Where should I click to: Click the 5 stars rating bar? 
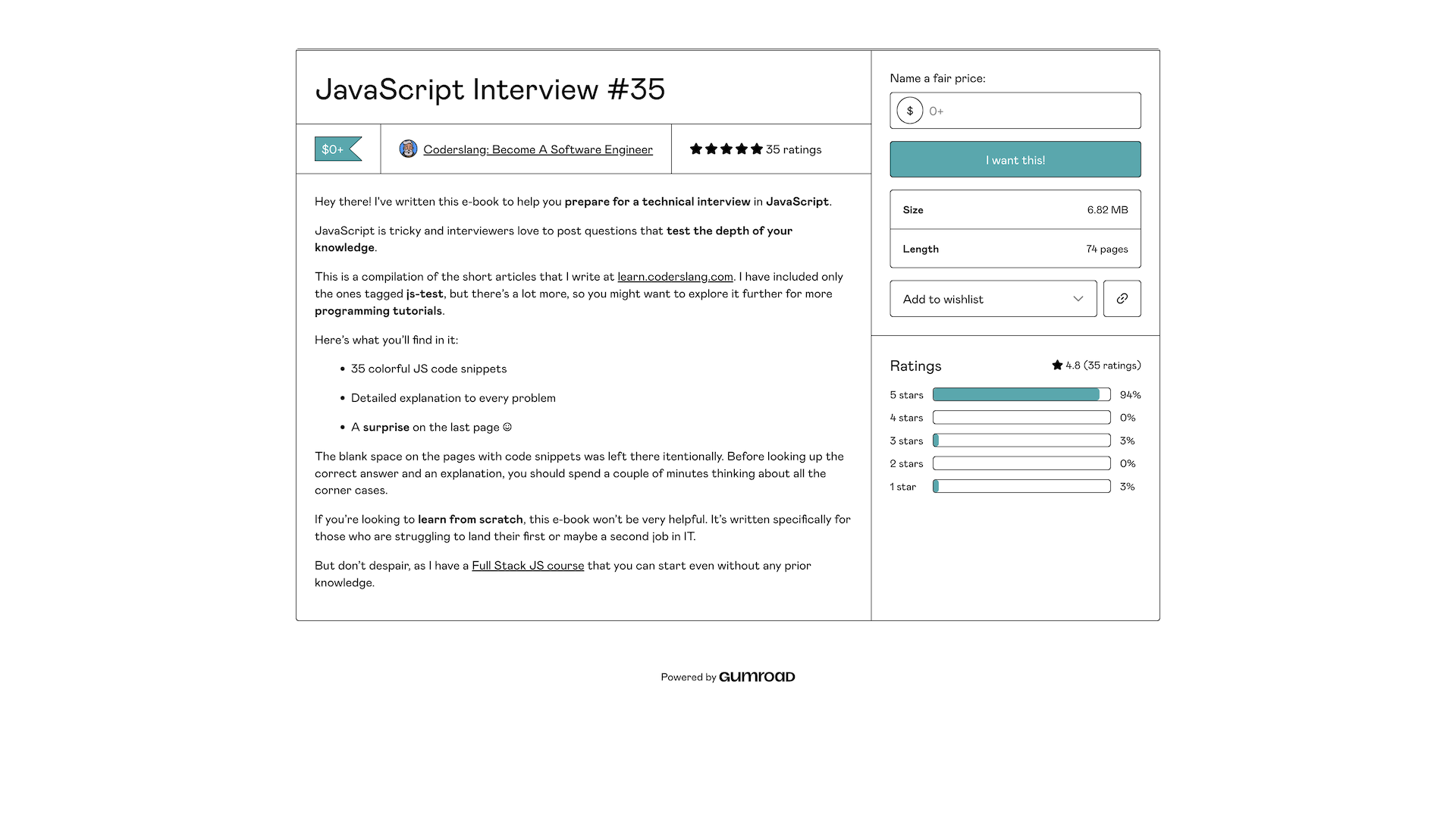pos(1021,394)
